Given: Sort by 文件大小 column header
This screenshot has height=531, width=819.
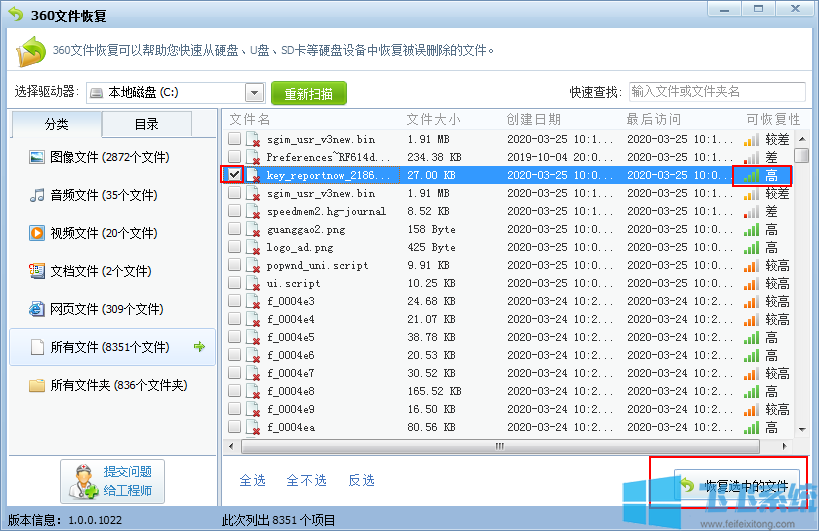Looking at the screenshot, I should pyautogui.click(x=433, y=120).
